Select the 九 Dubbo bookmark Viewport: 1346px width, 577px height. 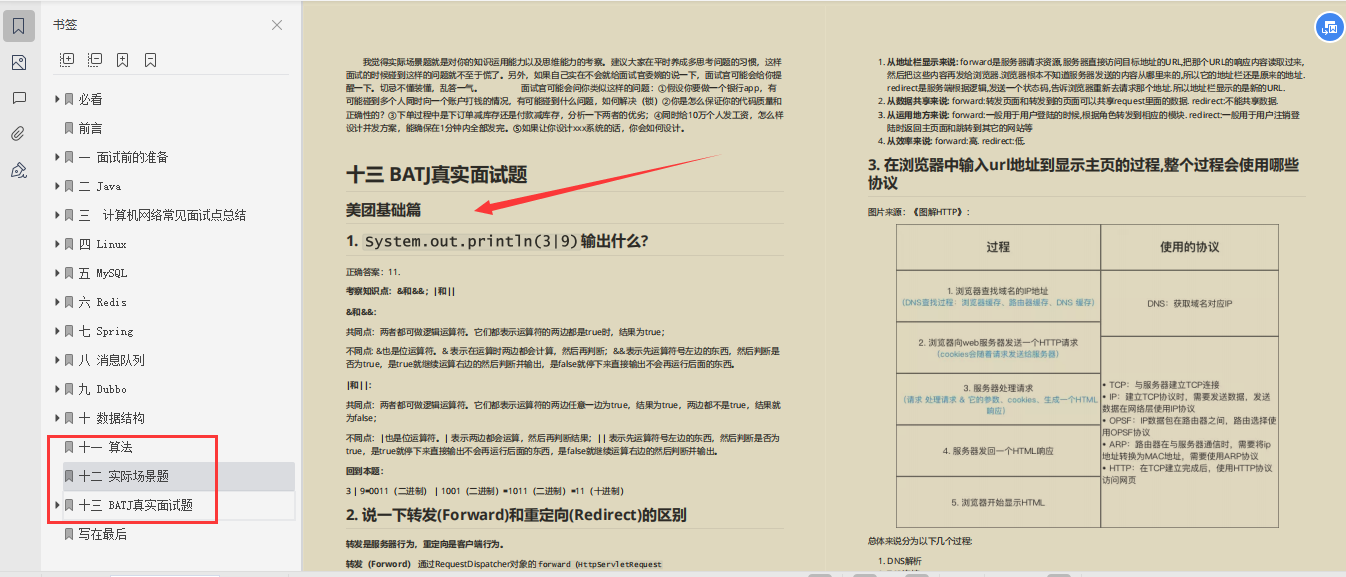(103, 389)
